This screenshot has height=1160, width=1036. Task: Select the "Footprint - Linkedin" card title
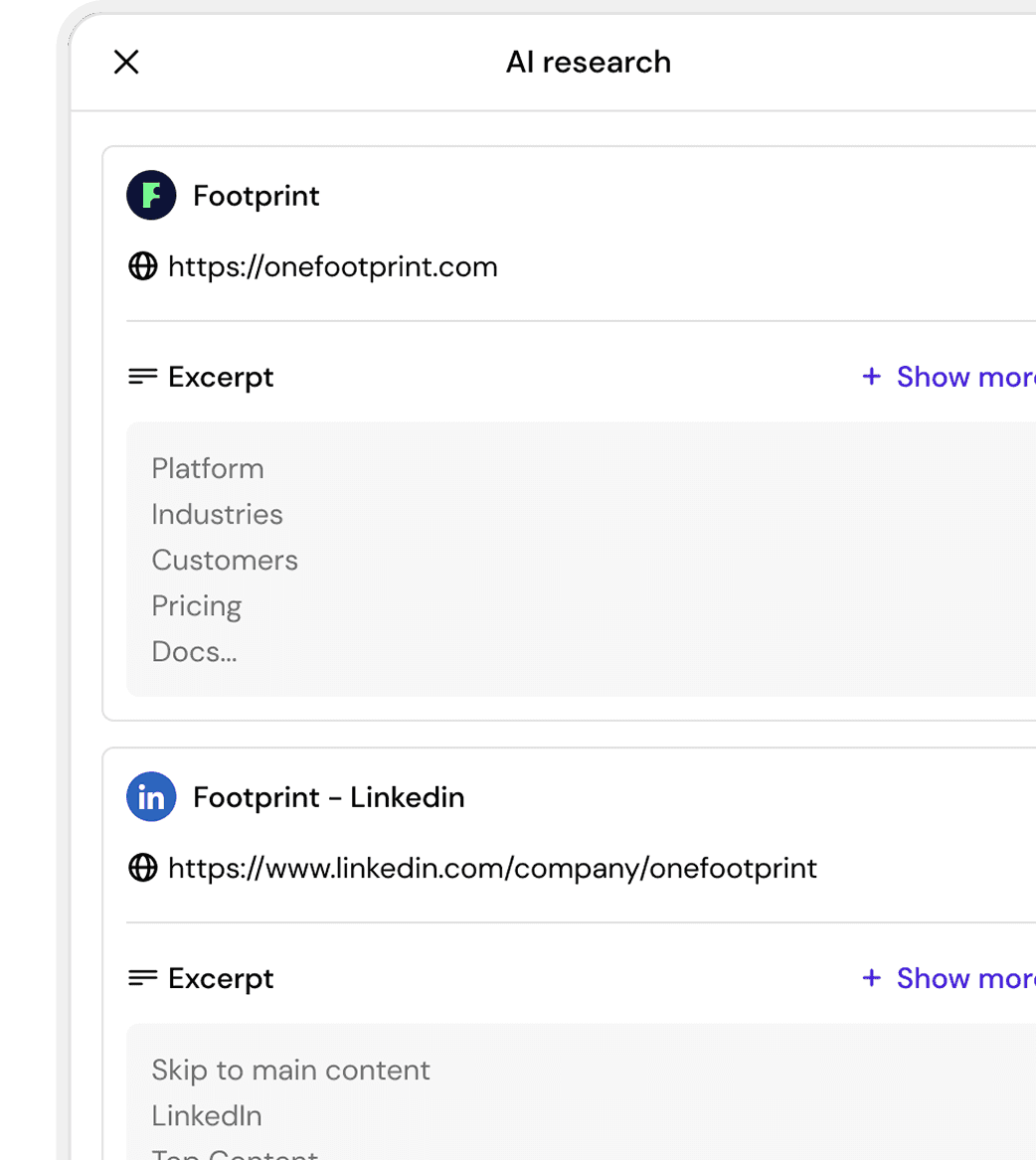[x=328, y=797]
